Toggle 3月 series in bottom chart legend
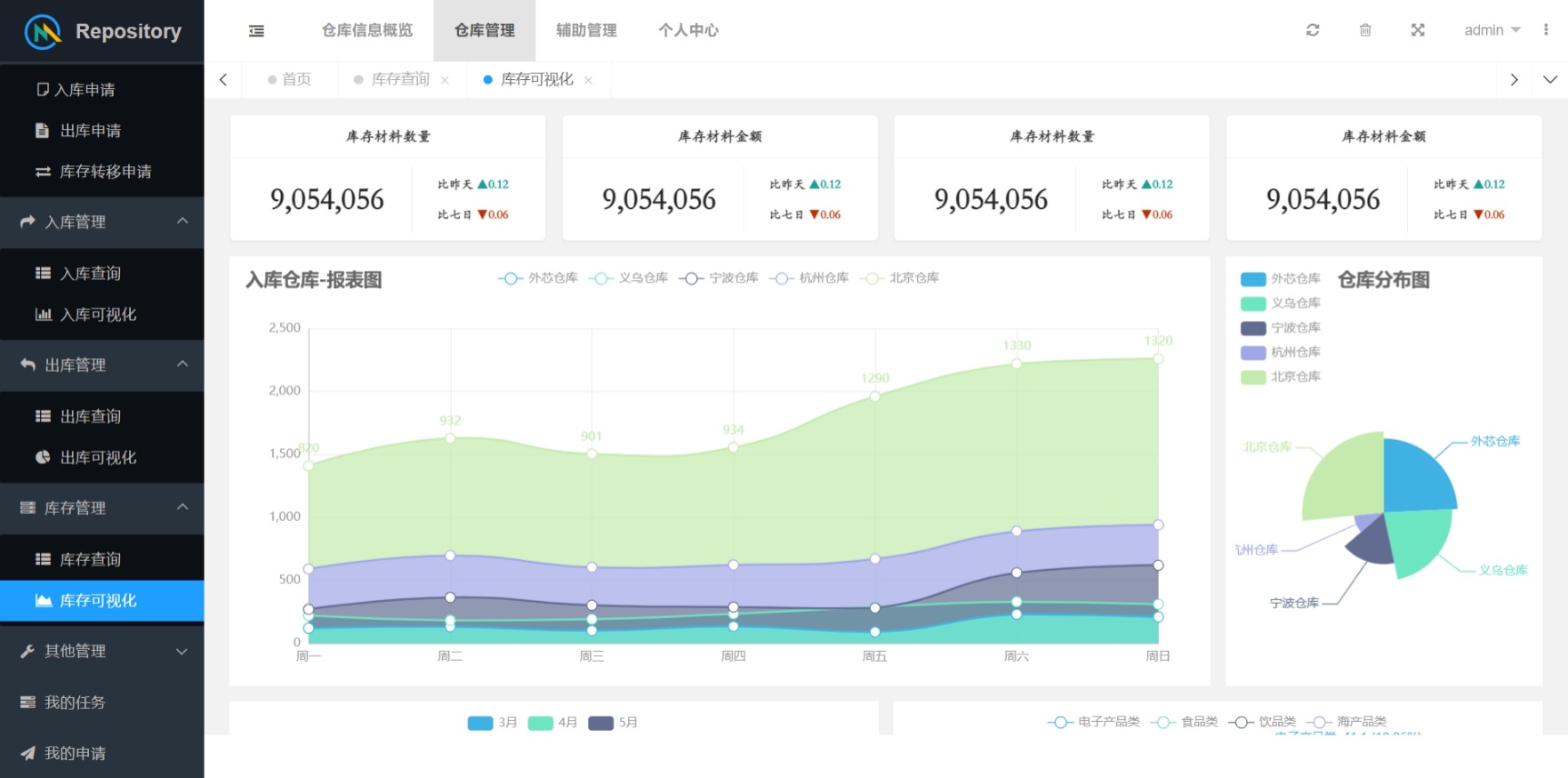 tap(492, 723)
